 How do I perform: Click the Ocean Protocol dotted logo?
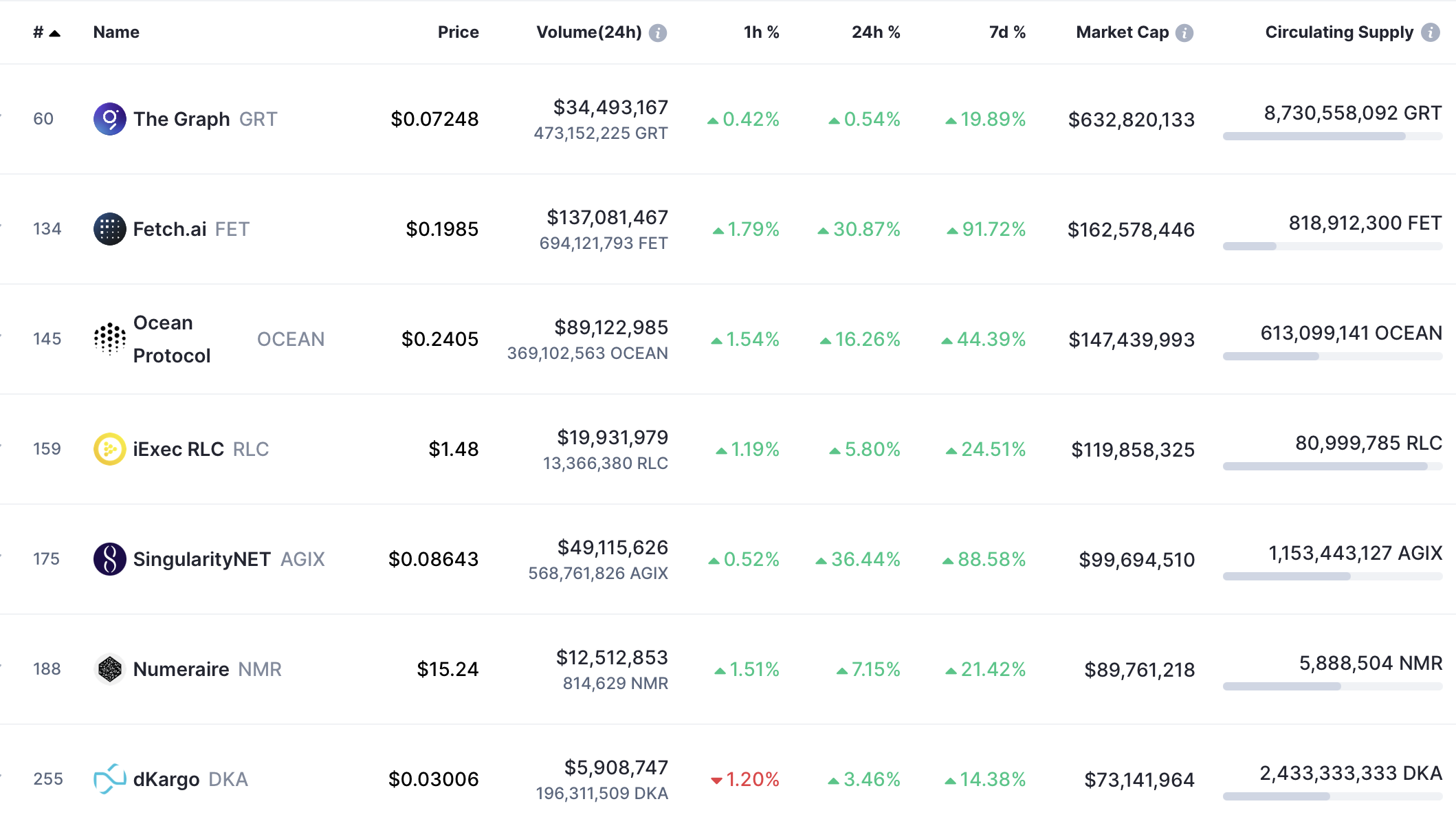(109, 339)
